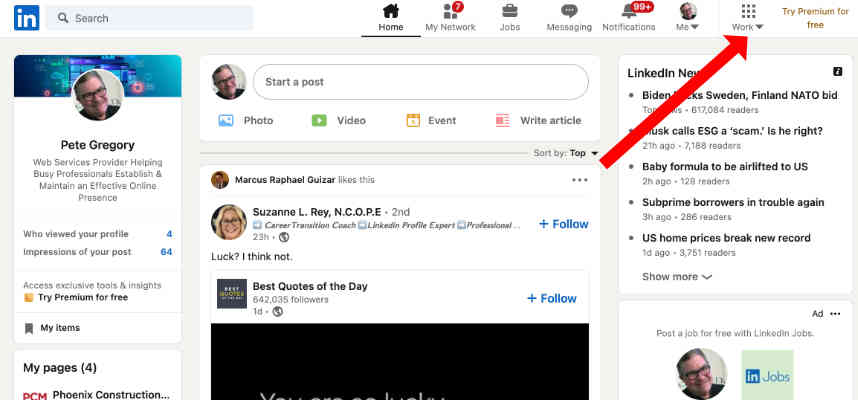This screenshot has width=858, height=400.
Task: Click Try Premium for free top link
Action: [x=815, y=18]
